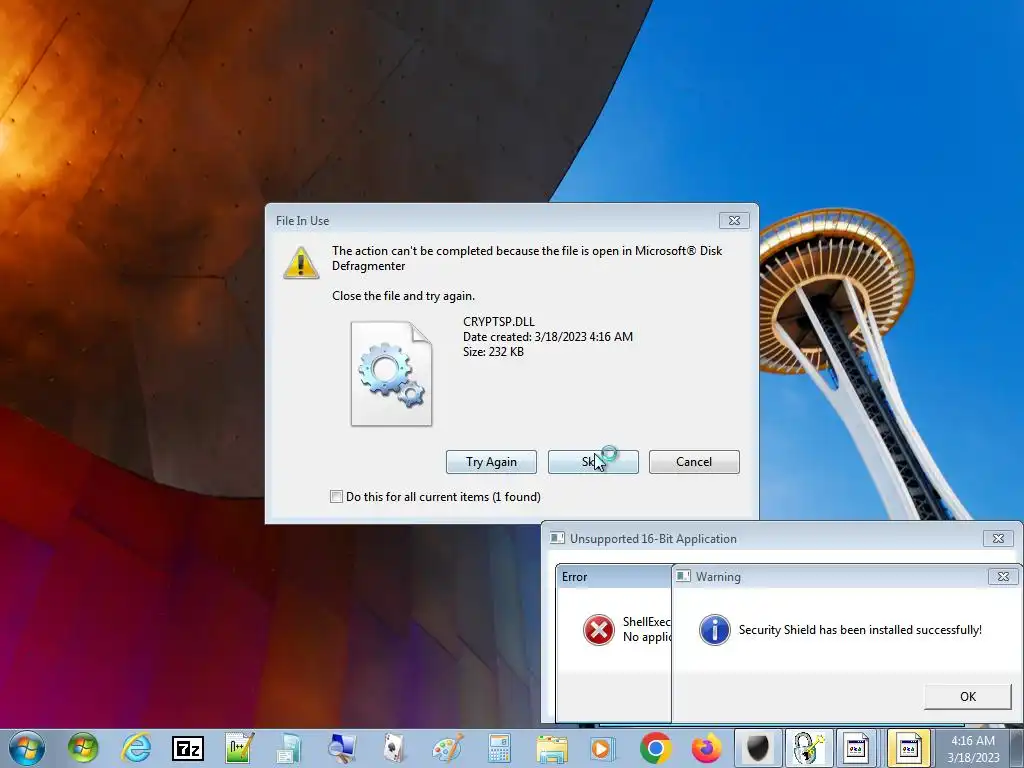Click 'Size: 232 KB' text
This screenshot has height=768, width=1024.
point(493,351)
